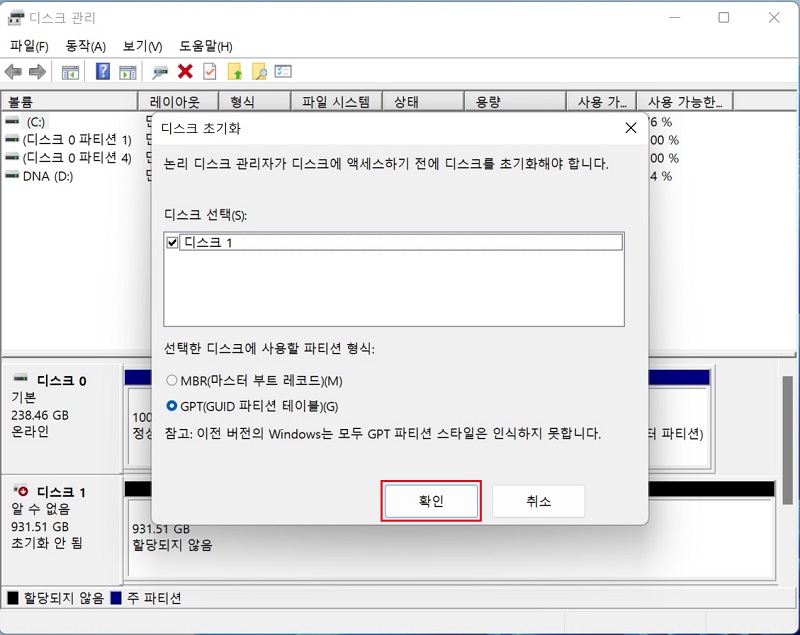Open the 동작(A) menu

point(85,46)
